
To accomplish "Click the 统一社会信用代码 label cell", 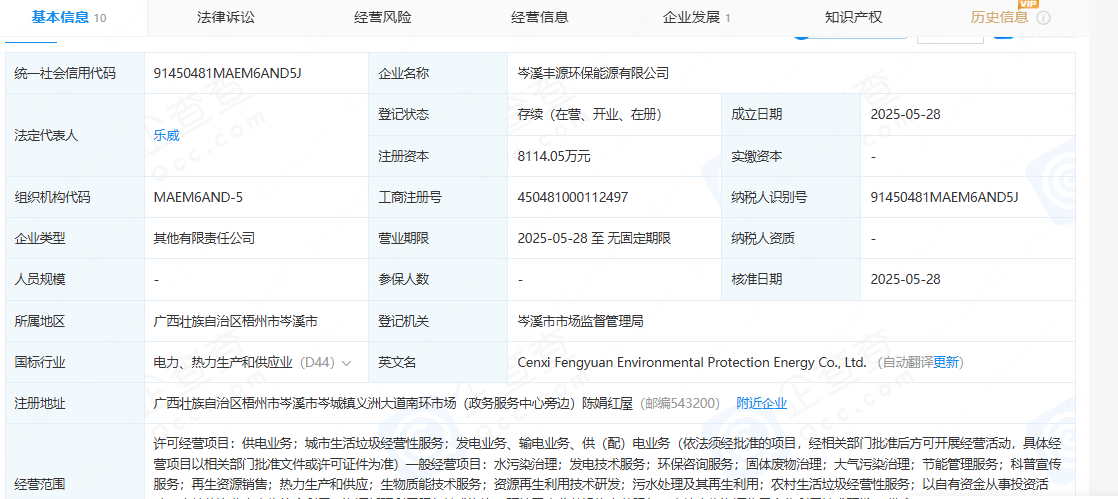I will pyautogui.click(x=75, y=73).
